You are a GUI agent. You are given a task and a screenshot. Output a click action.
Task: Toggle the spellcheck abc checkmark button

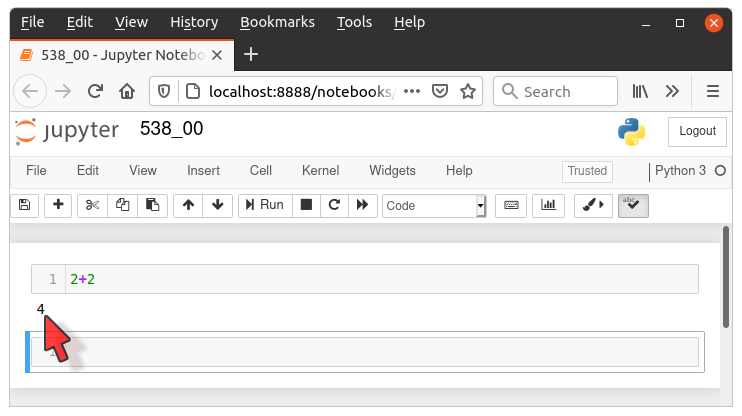[633, 205]
